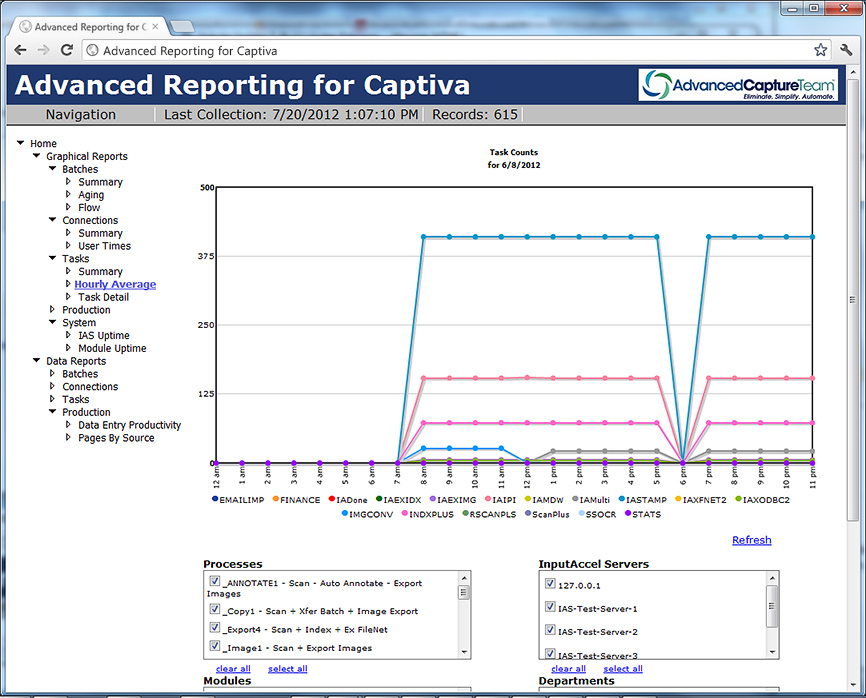Viewport: 866px width, 698px height.
Task: Click the IASTAMP legend color dot
Action: coord(622,500)
